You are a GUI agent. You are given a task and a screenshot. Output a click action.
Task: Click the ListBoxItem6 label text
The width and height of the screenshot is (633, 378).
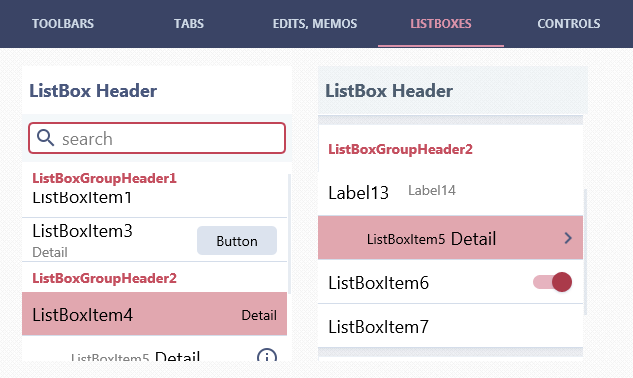pyautogui.click(x=378, y=283)
